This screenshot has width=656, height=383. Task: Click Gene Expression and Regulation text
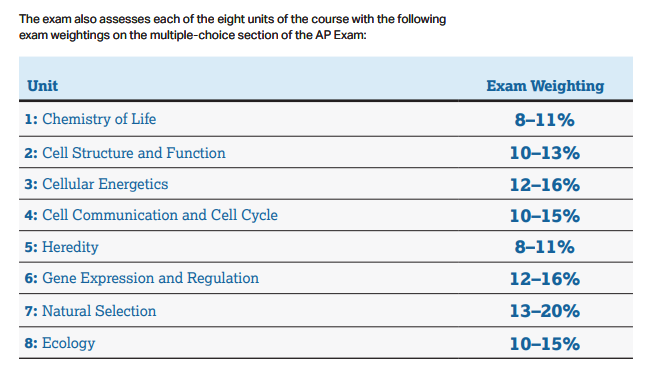[x=150, y=278]
